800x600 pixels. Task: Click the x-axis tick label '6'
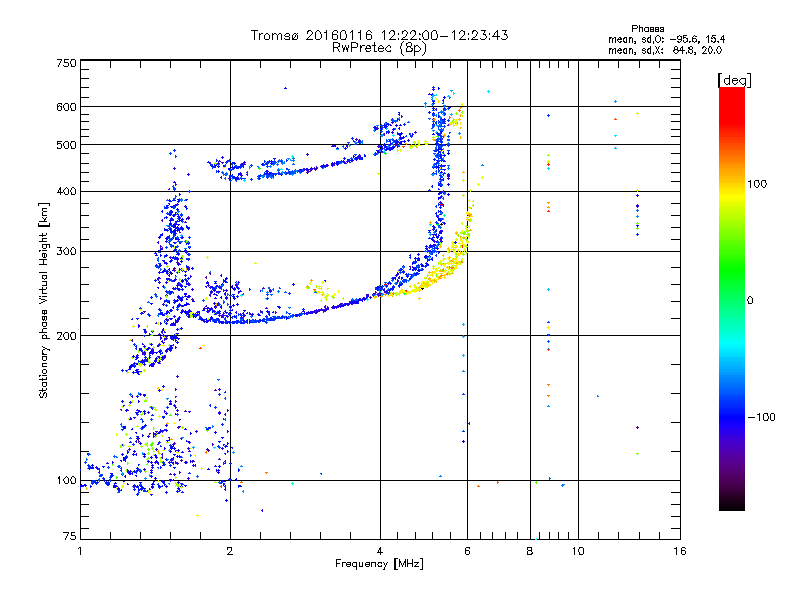(x=467, y=551)
